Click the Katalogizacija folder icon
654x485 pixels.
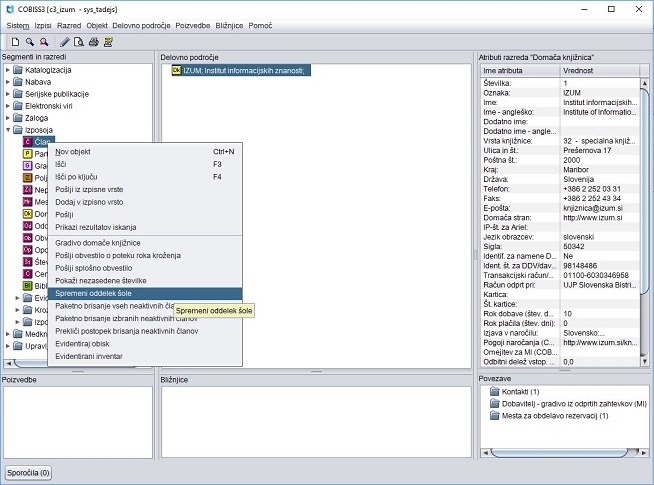tap(18, 70)
